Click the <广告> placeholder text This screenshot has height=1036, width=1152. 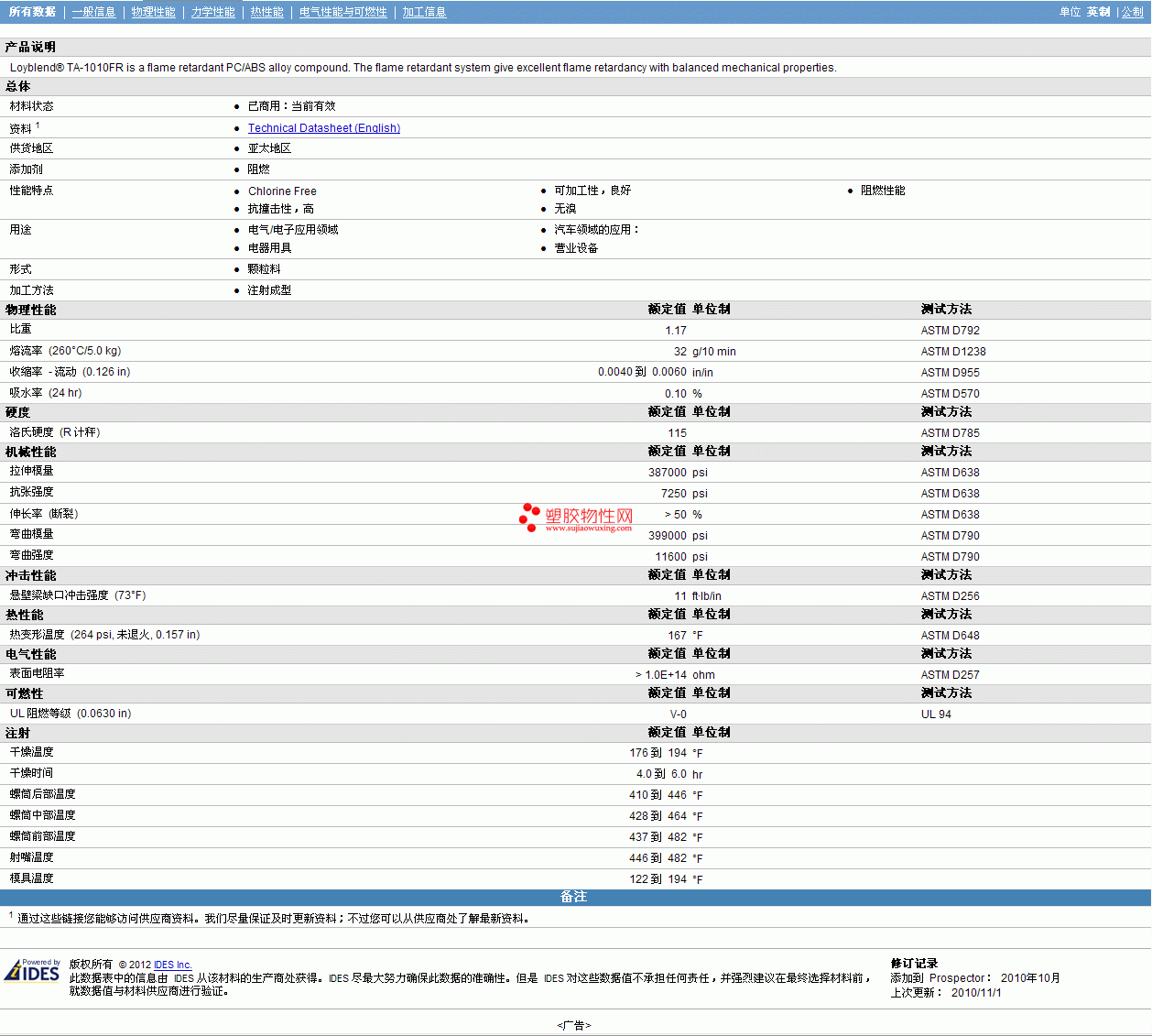click(x=574, y=1026)
